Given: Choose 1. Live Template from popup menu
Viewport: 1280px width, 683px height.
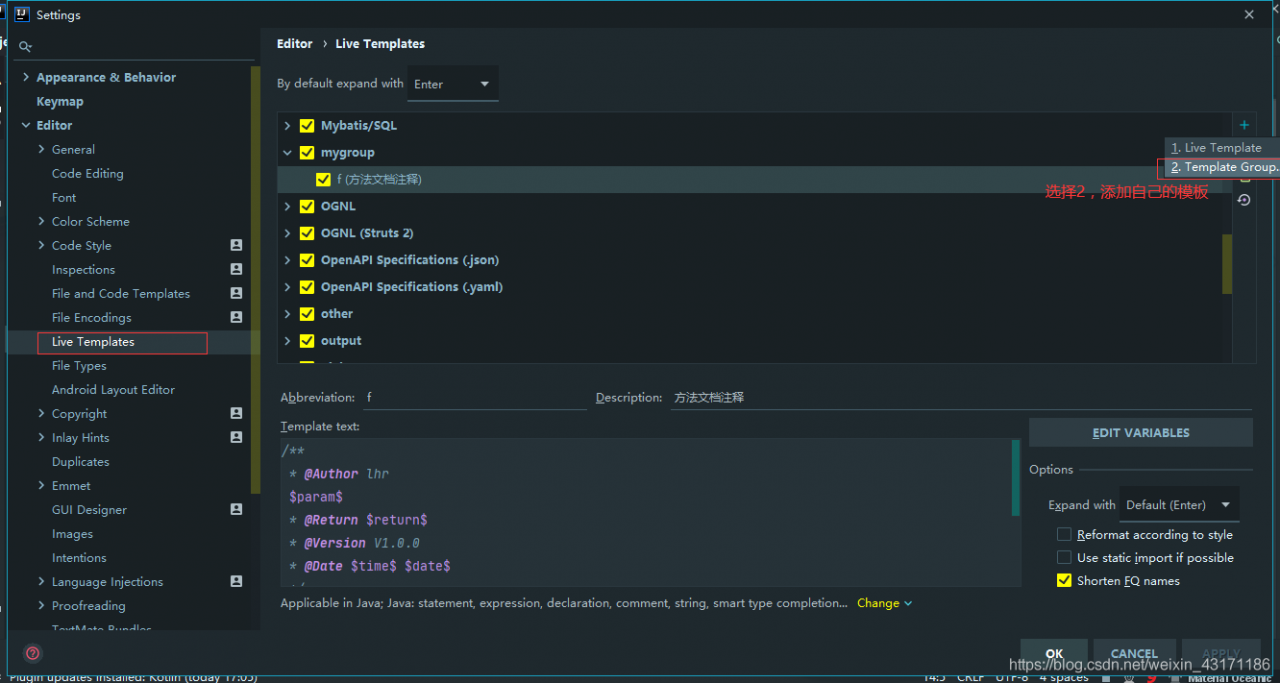Looking at the screenshot, I should pos(1222,148).
